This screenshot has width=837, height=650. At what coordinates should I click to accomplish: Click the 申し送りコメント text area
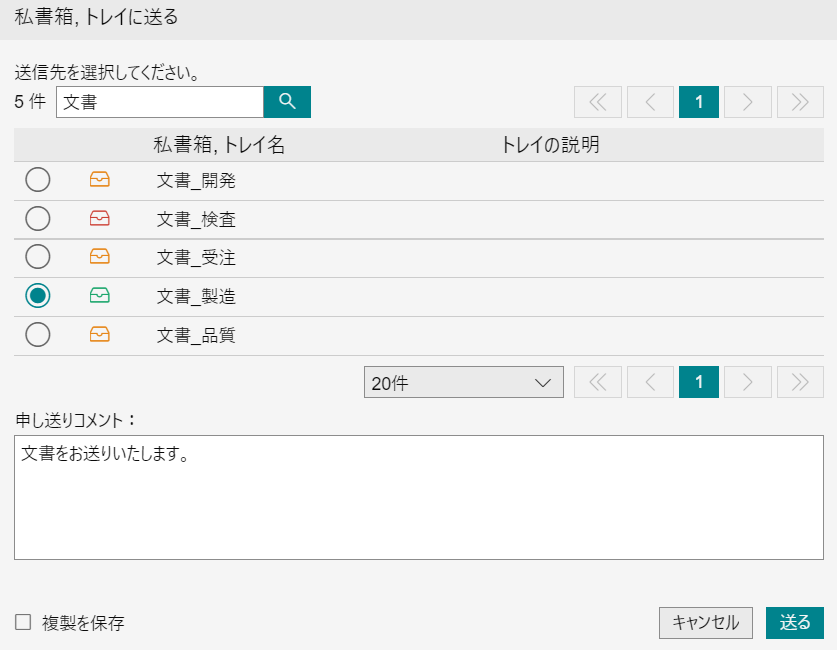419,497
